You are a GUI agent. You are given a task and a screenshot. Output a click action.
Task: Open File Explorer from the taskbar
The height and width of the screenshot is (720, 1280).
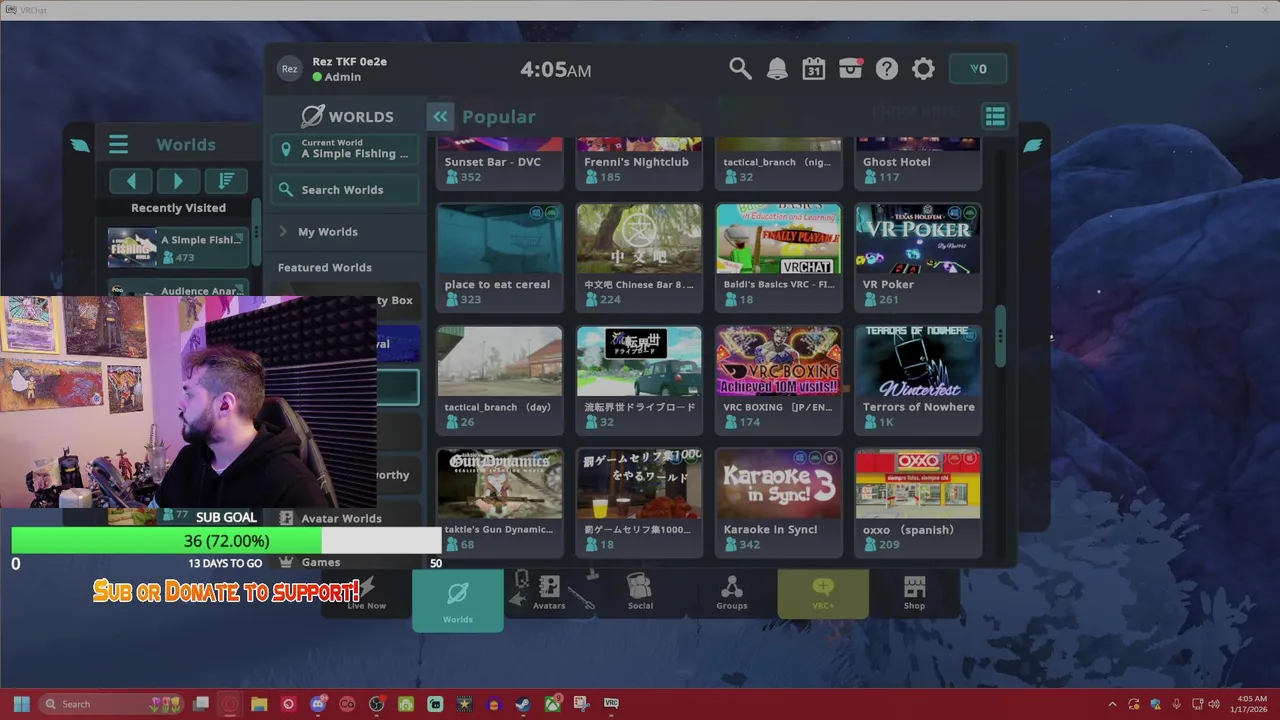[x=259, y=704]
